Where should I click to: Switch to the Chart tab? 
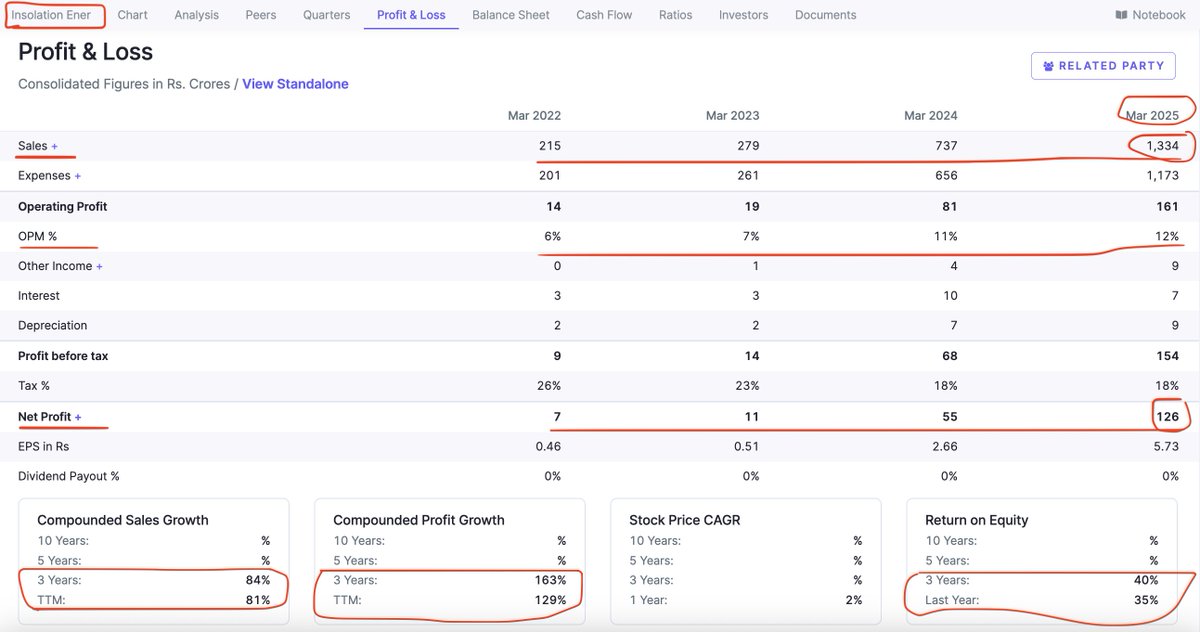tap(133, 15)
